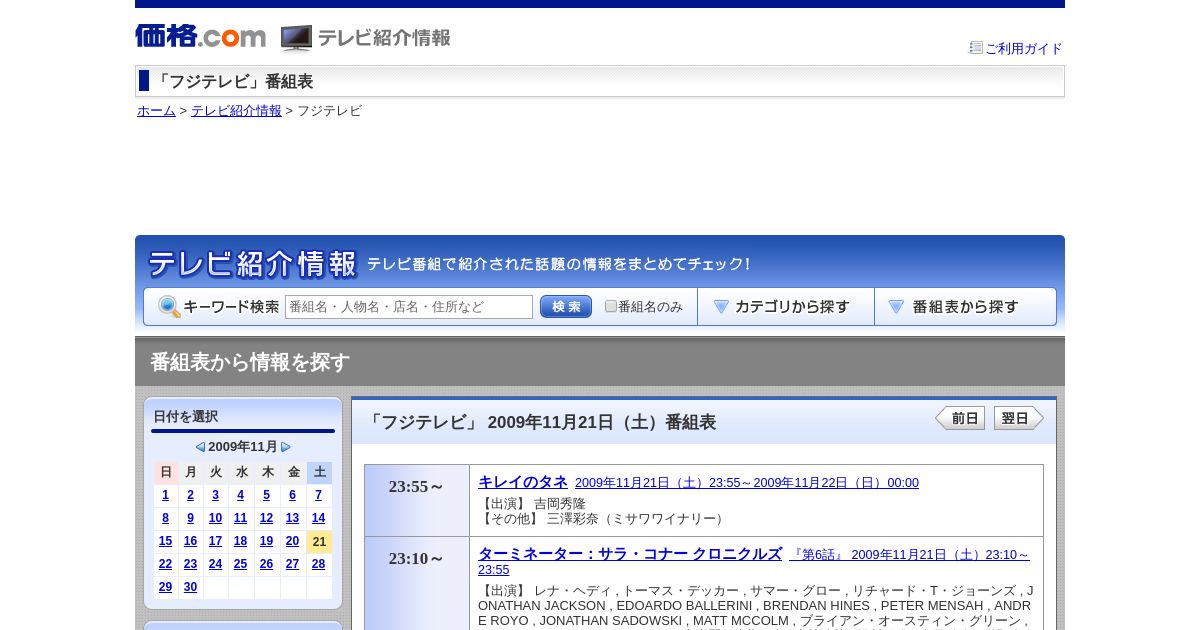Click the magnifier keyword search icon

169,307
